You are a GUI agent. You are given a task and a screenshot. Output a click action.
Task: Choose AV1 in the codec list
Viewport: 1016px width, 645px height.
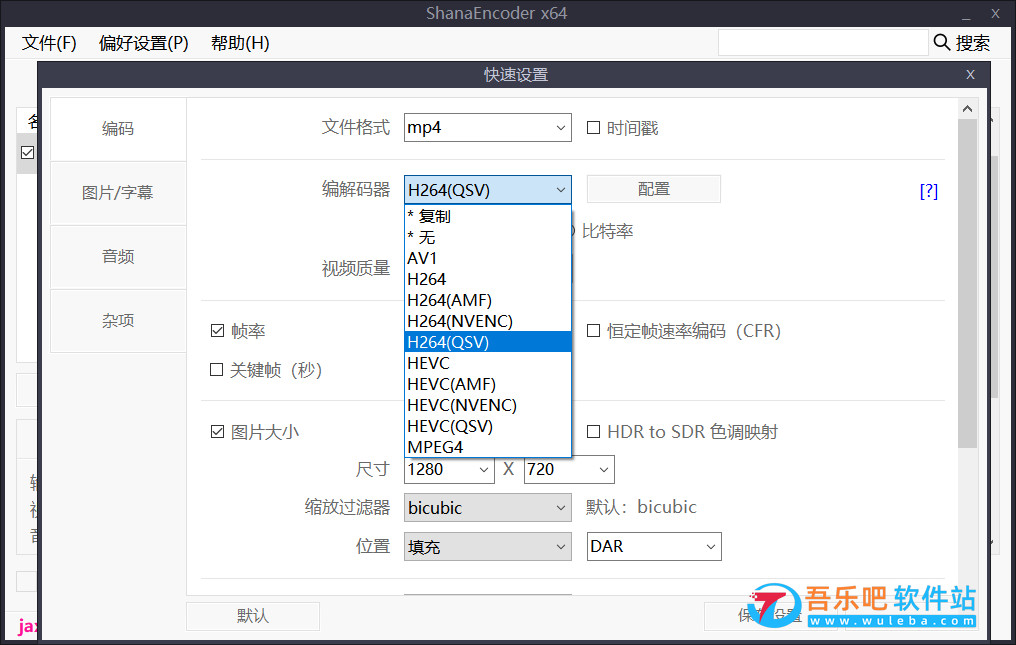click(487, 258)
